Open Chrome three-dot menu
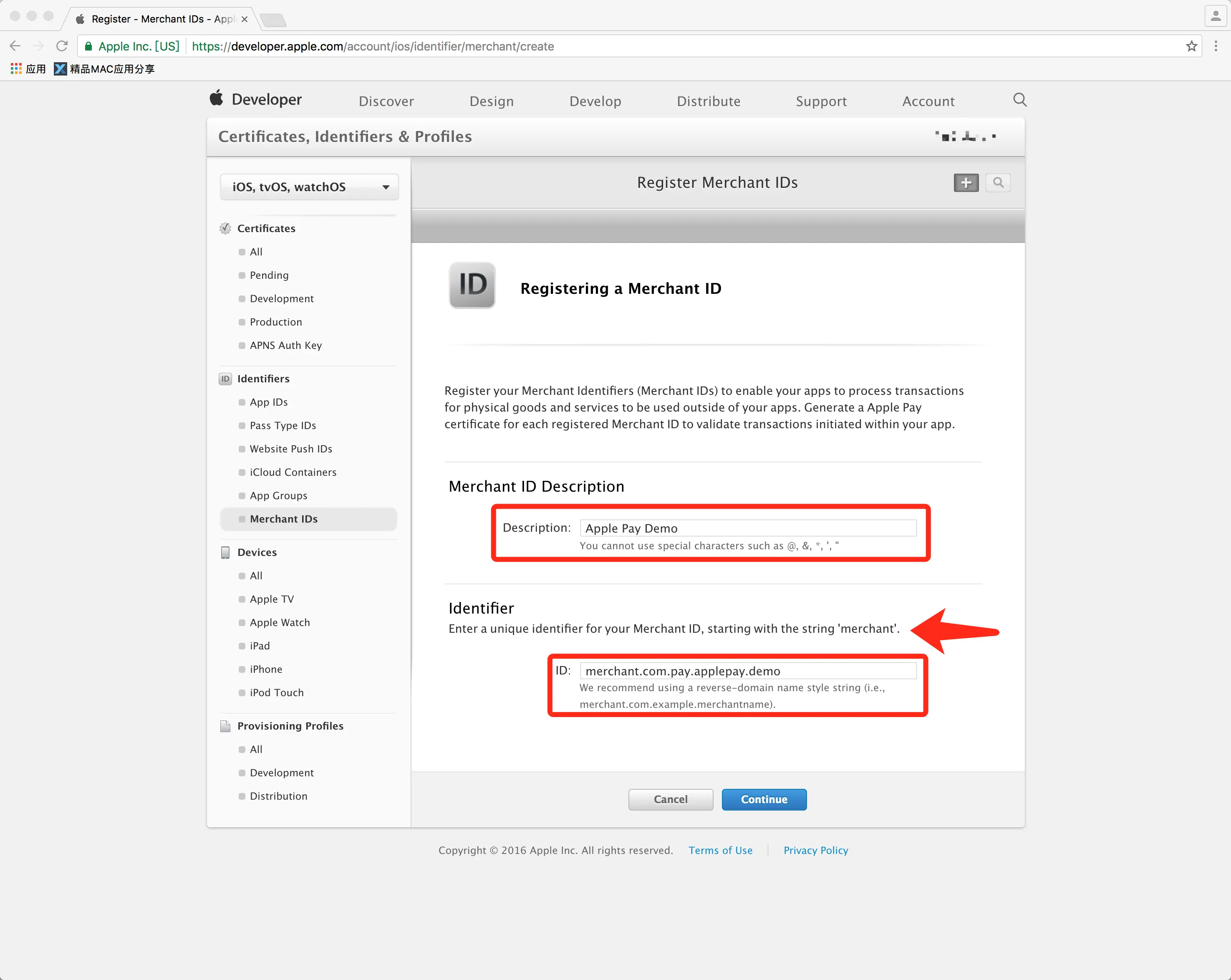The image size is (1231, 980). 1216,46
